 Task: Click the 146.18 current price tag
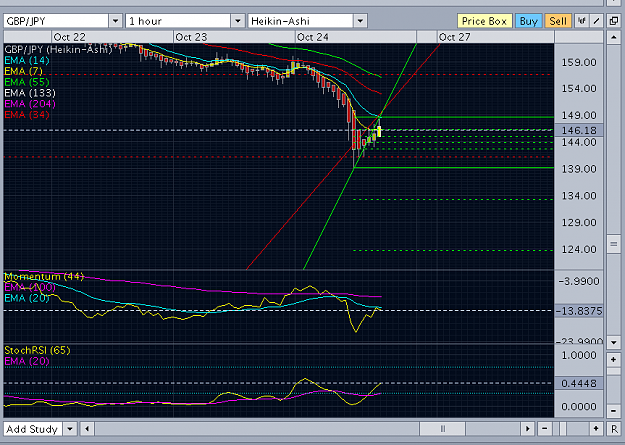(x=579, y=130)
